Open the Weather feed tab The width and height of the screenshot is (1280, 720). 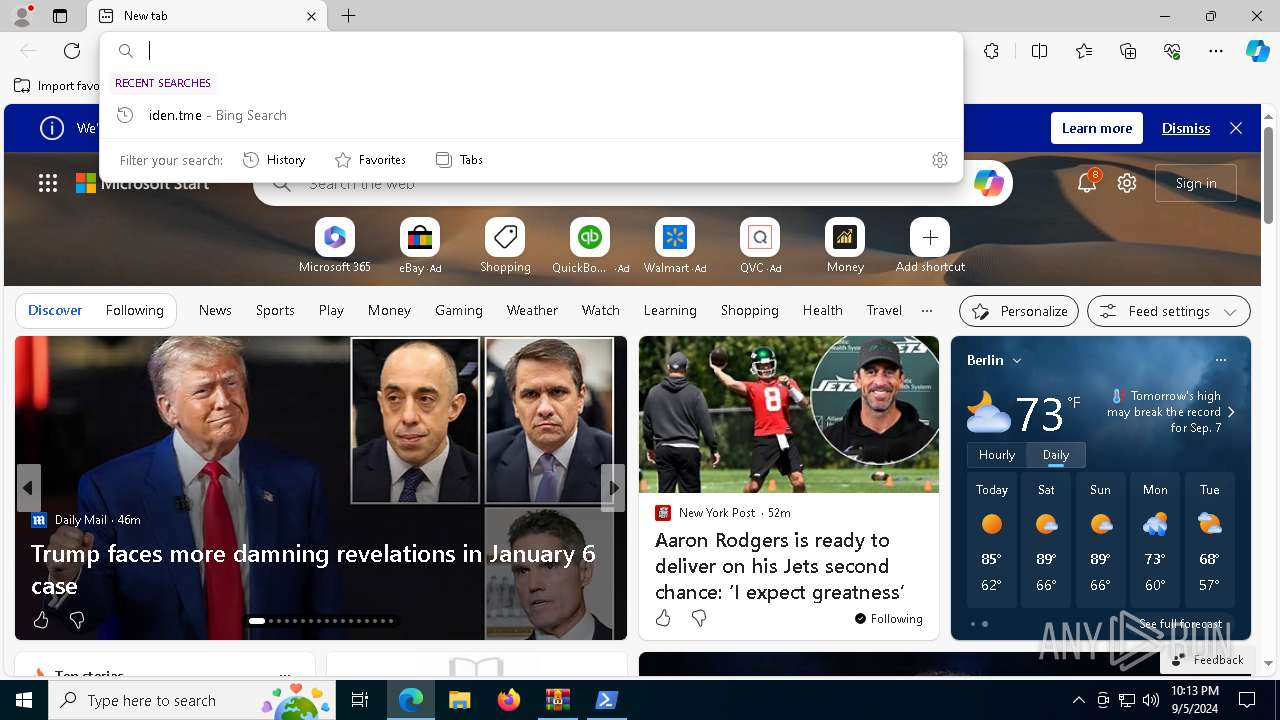[532, 310]
